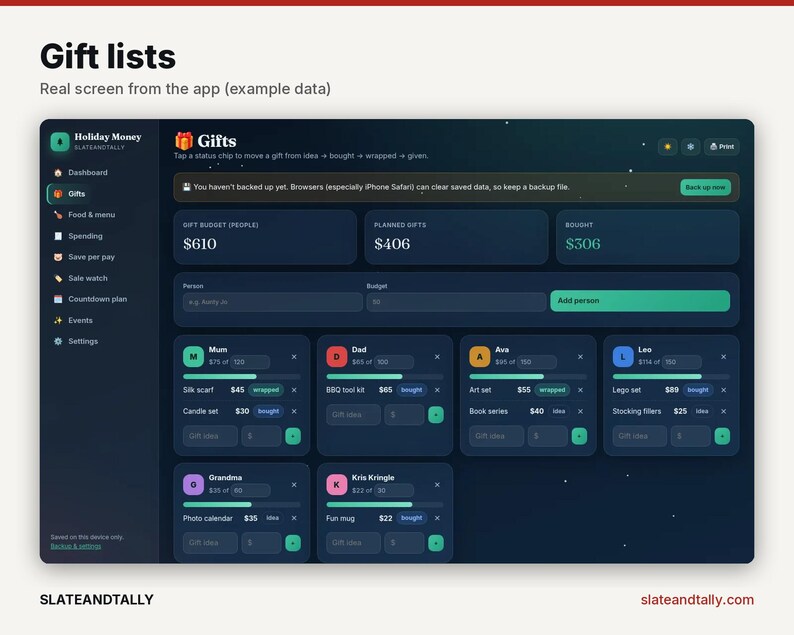Open slateandtally.com link in footer
This screenshot has width=794, height=635.
click(x=697, y=600)
